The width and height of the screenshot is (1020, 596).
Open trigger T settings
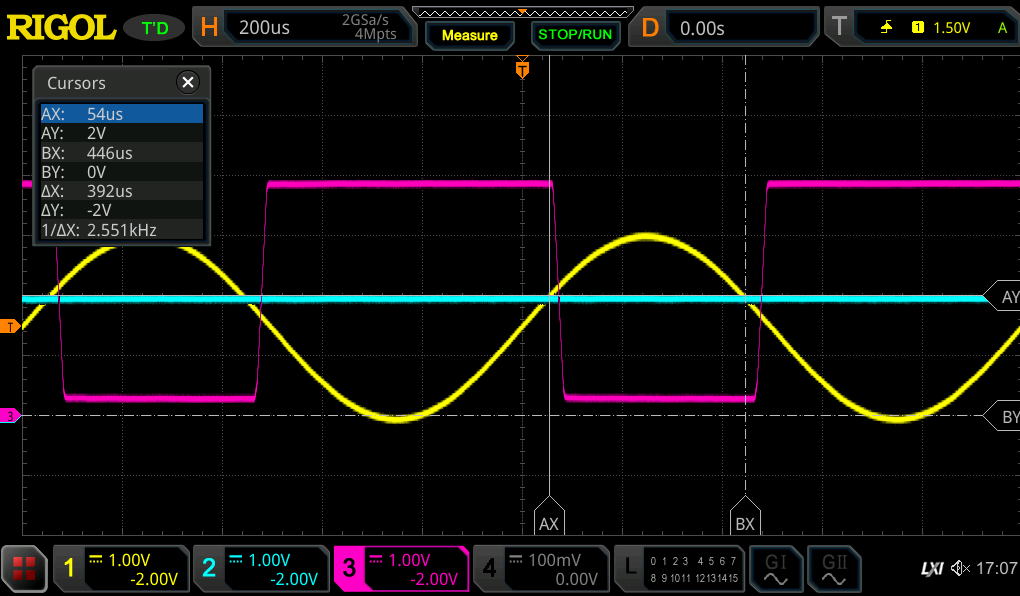(x=839, y=27)
